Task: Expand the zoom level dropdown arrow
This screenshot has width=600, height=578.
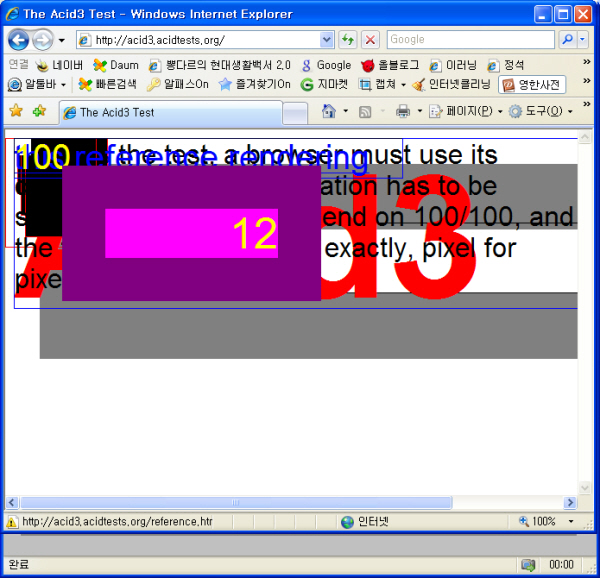Action: pos(571,521)
